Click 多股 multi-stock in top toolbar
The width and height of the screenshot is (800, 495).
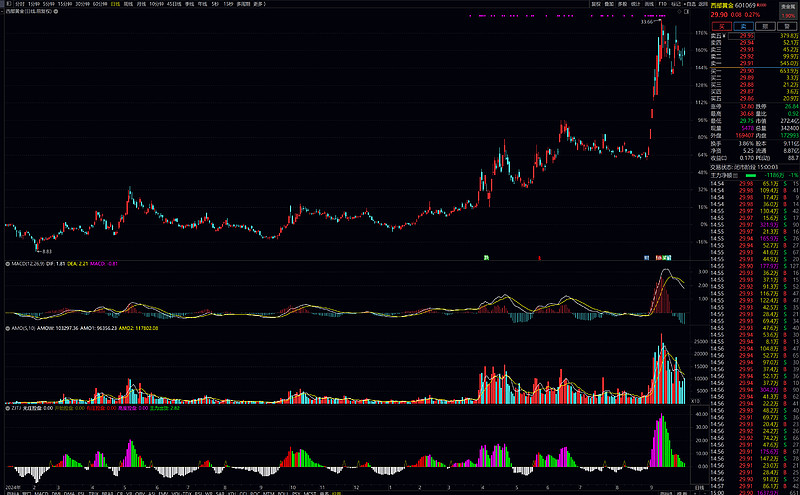(622, 4)
